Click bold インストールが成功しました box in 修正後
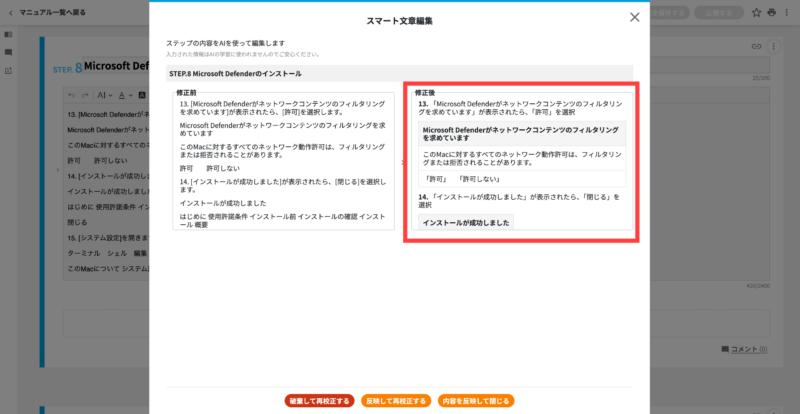The width and height of the screenshot is (800, 414). [466, 223]
